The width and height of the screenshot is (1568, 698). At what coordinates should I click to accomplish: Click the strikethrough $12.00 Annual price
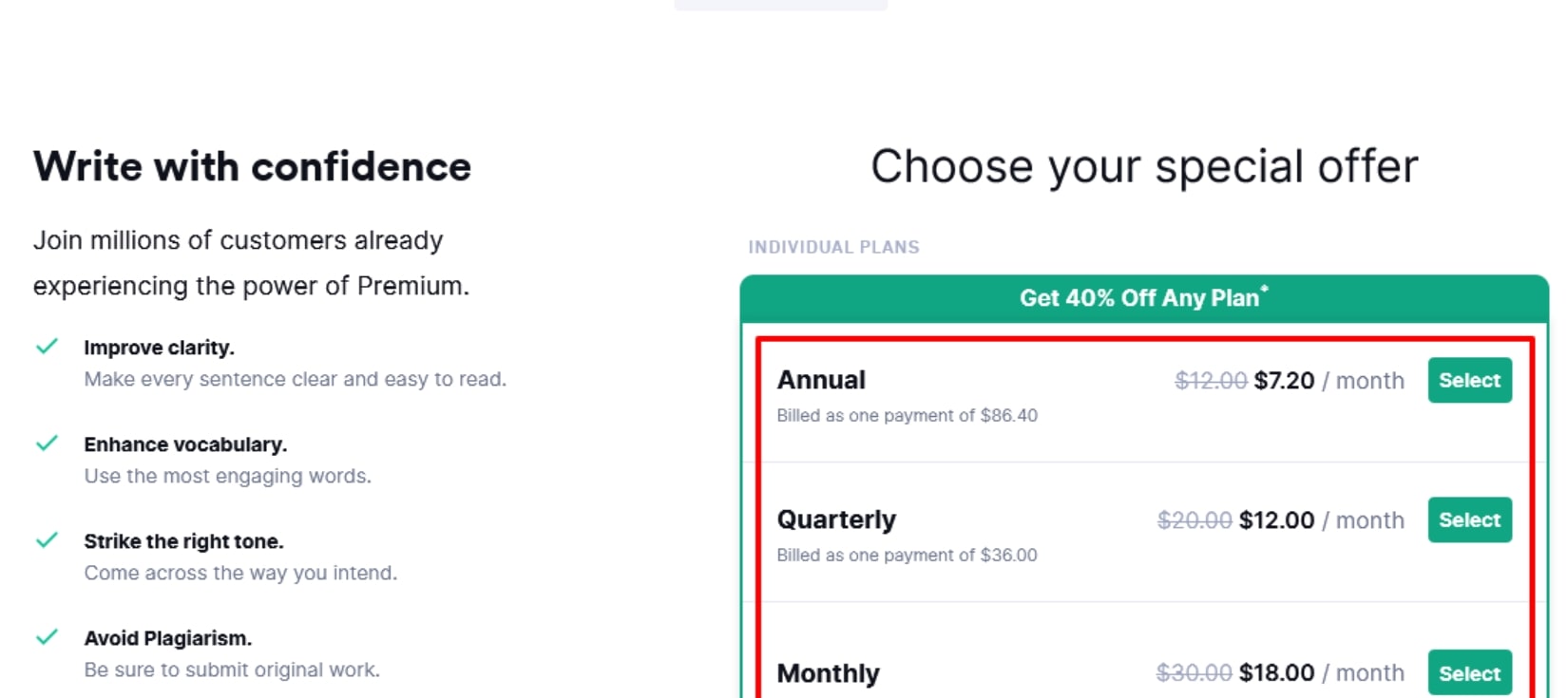point(1211,380)
